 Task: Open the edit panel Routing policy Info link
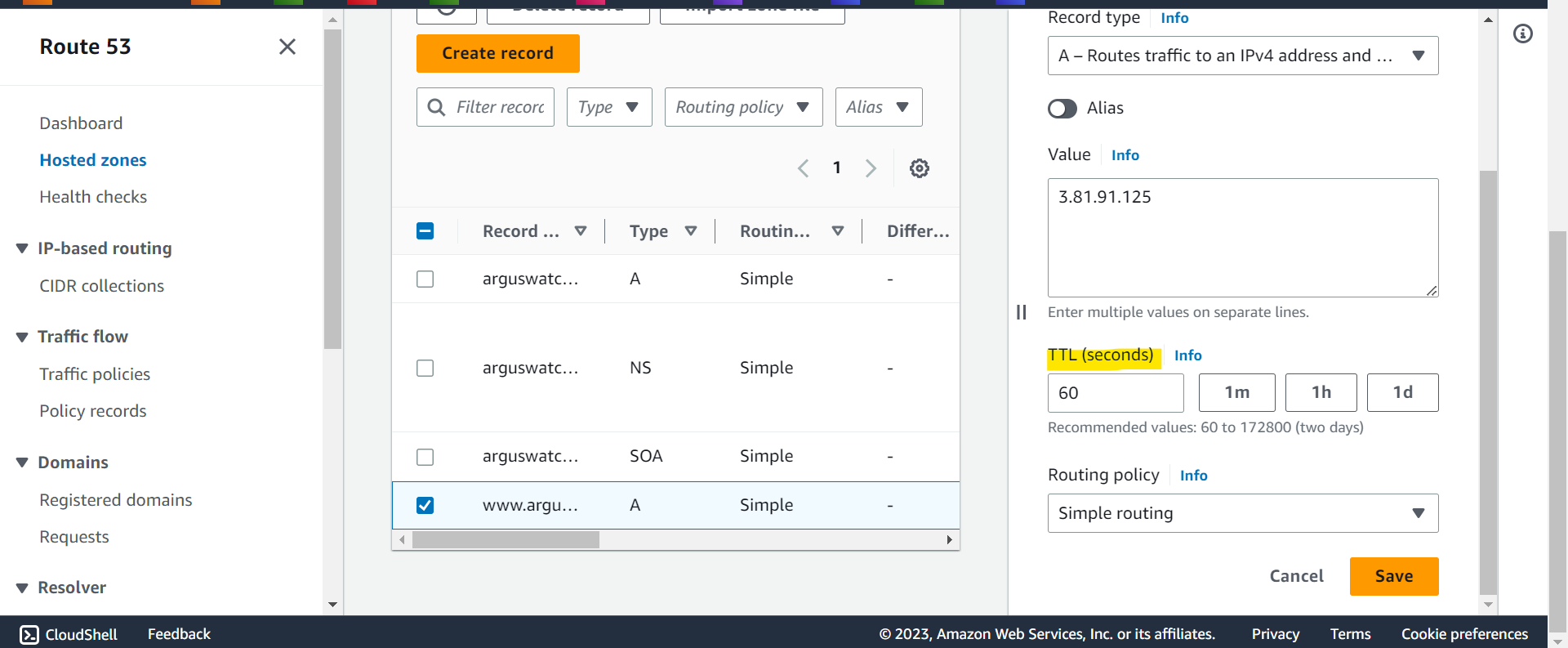click(1194, 476)
